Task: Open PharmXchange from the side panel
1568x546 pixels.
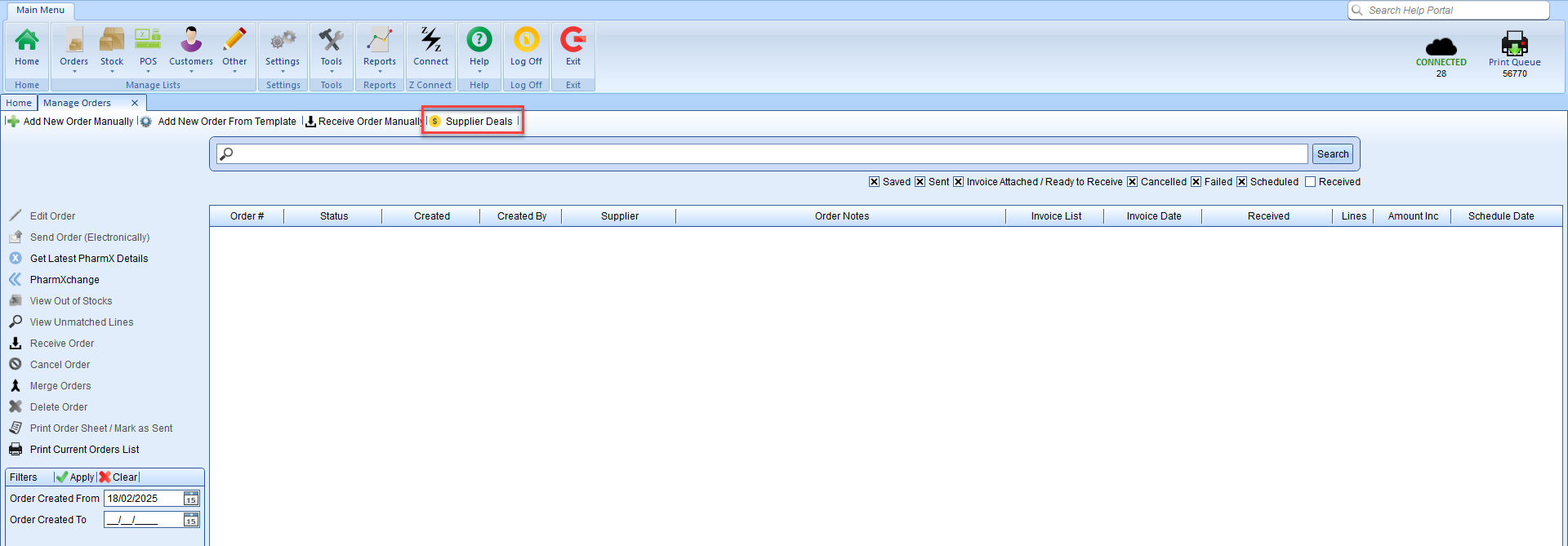Action: pyautogui.click(x=65, y=280)
